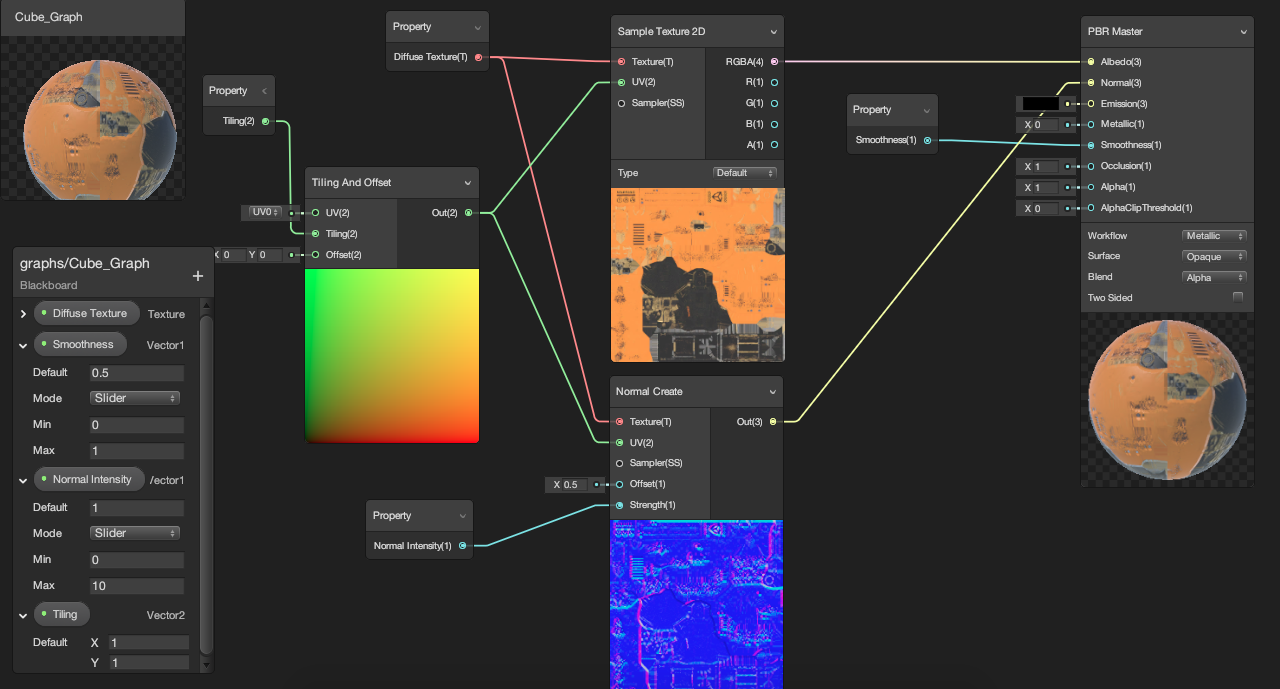Open the UV0 channel dropdown
Image resolution: width=1280 pixels, height=689 pixels.
[265, 213]
